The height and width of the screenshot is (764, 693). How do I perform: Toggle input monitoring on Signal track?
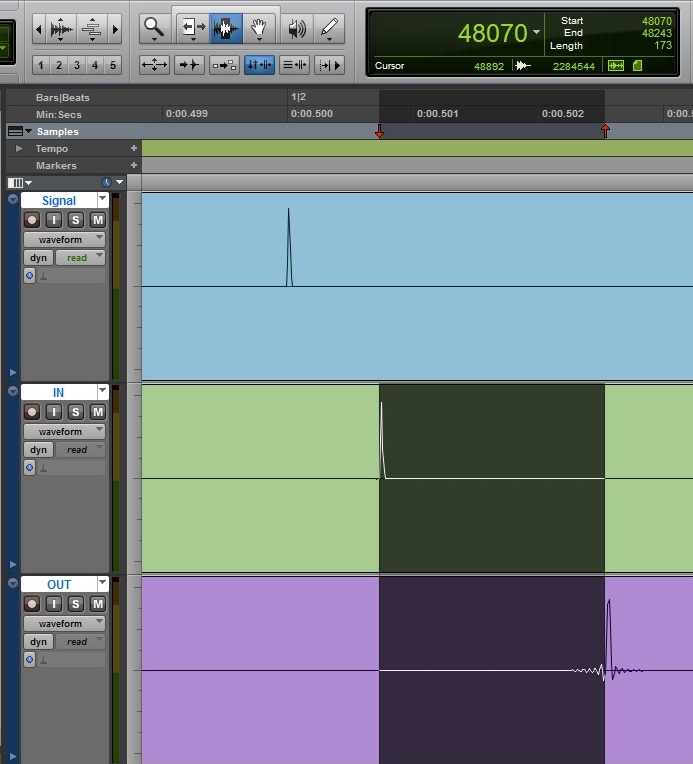click(54, 220)
